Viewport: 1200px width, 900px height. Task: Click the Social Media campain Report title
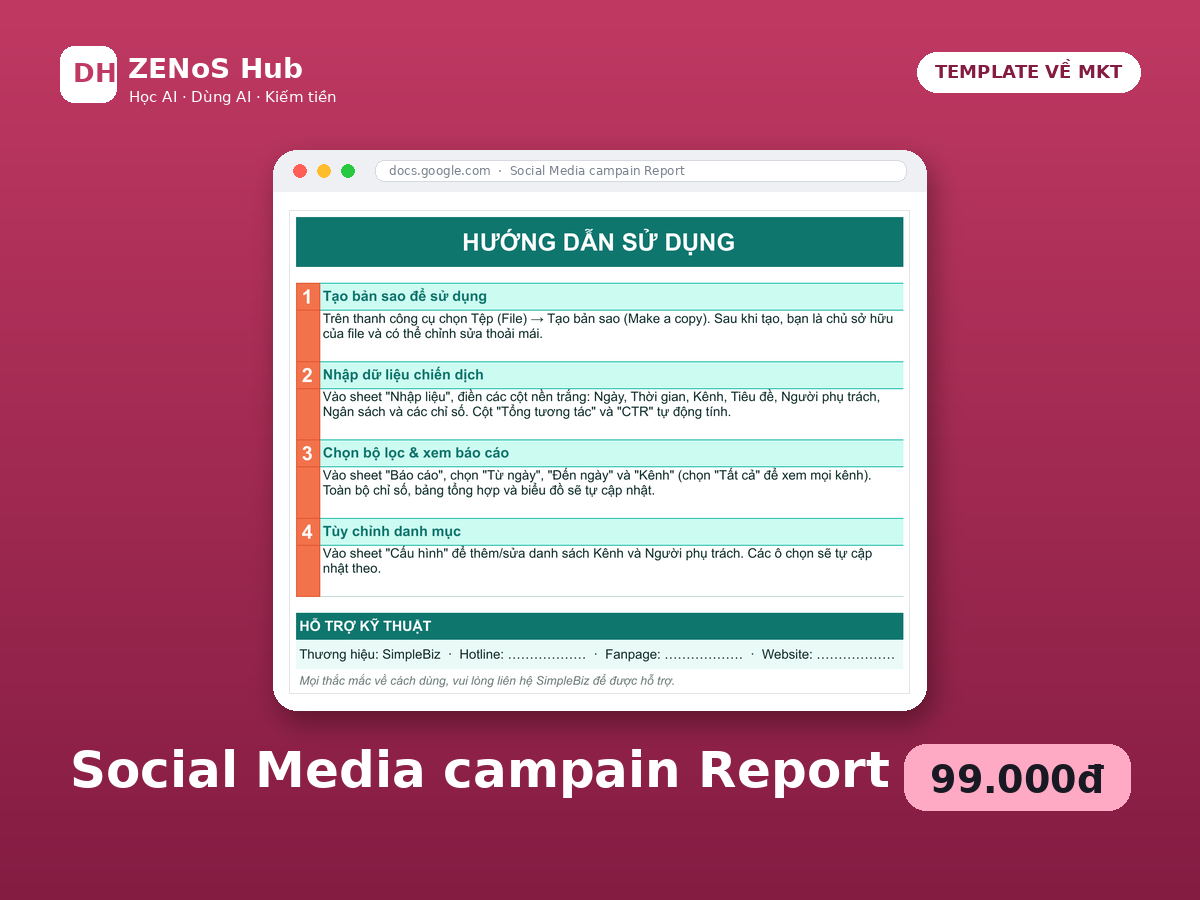click(480, 770)
